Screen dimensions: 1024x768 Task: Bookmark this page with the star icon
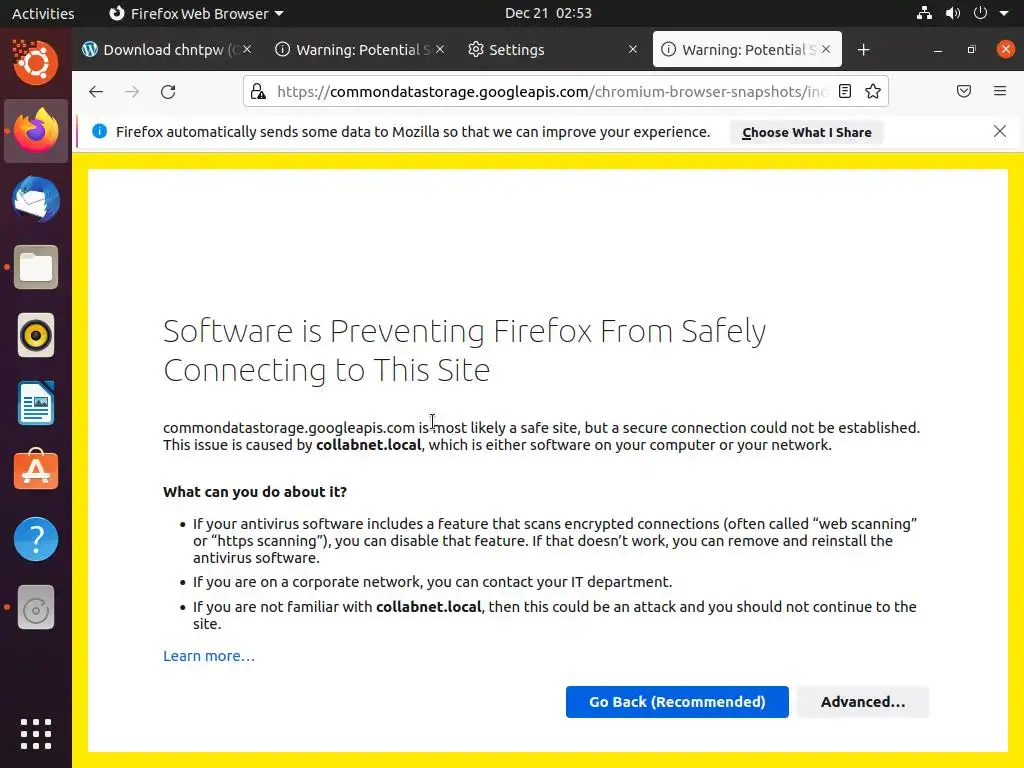873,92
